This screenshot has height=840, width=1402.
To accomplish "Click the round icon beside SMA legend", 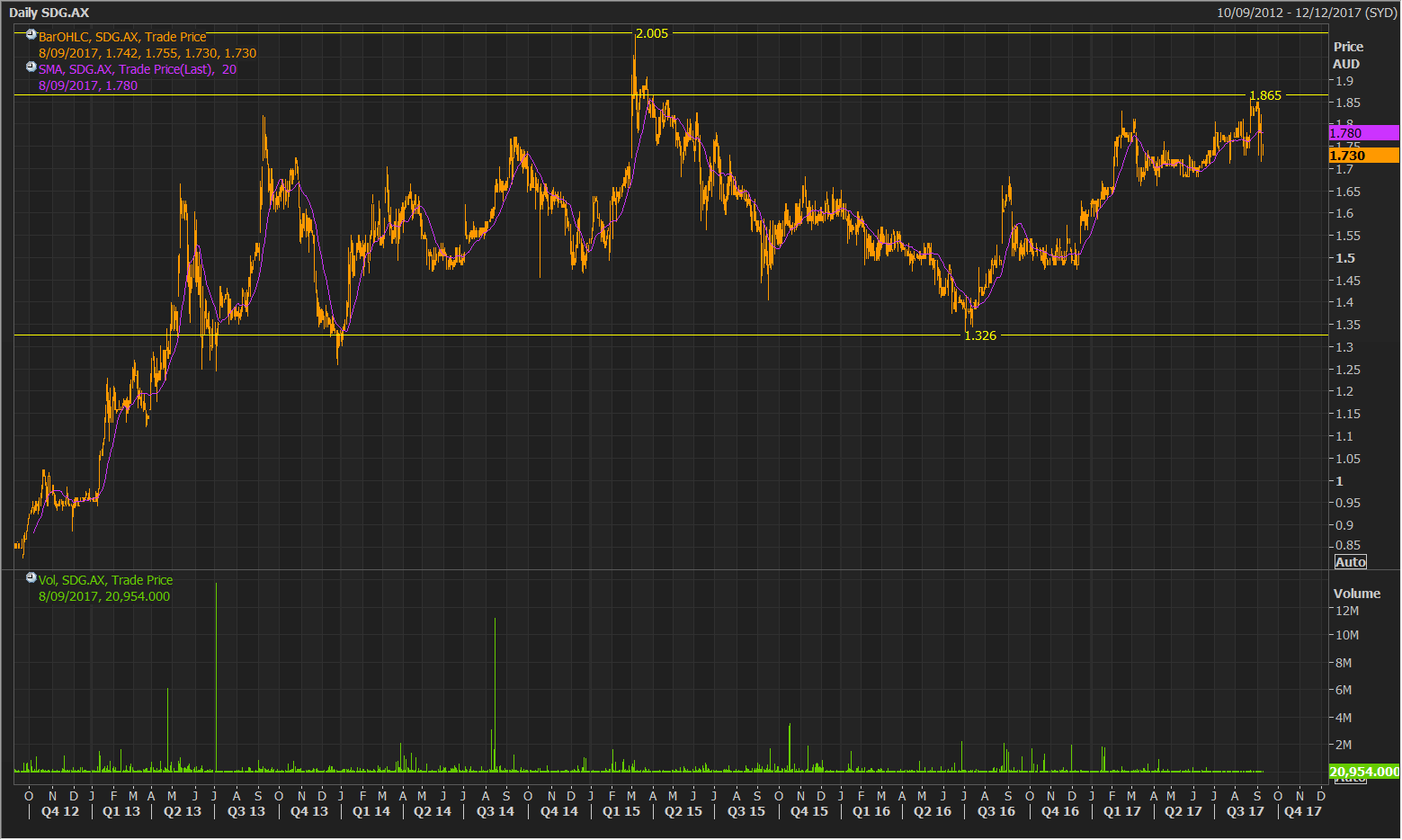I will 31,67.
